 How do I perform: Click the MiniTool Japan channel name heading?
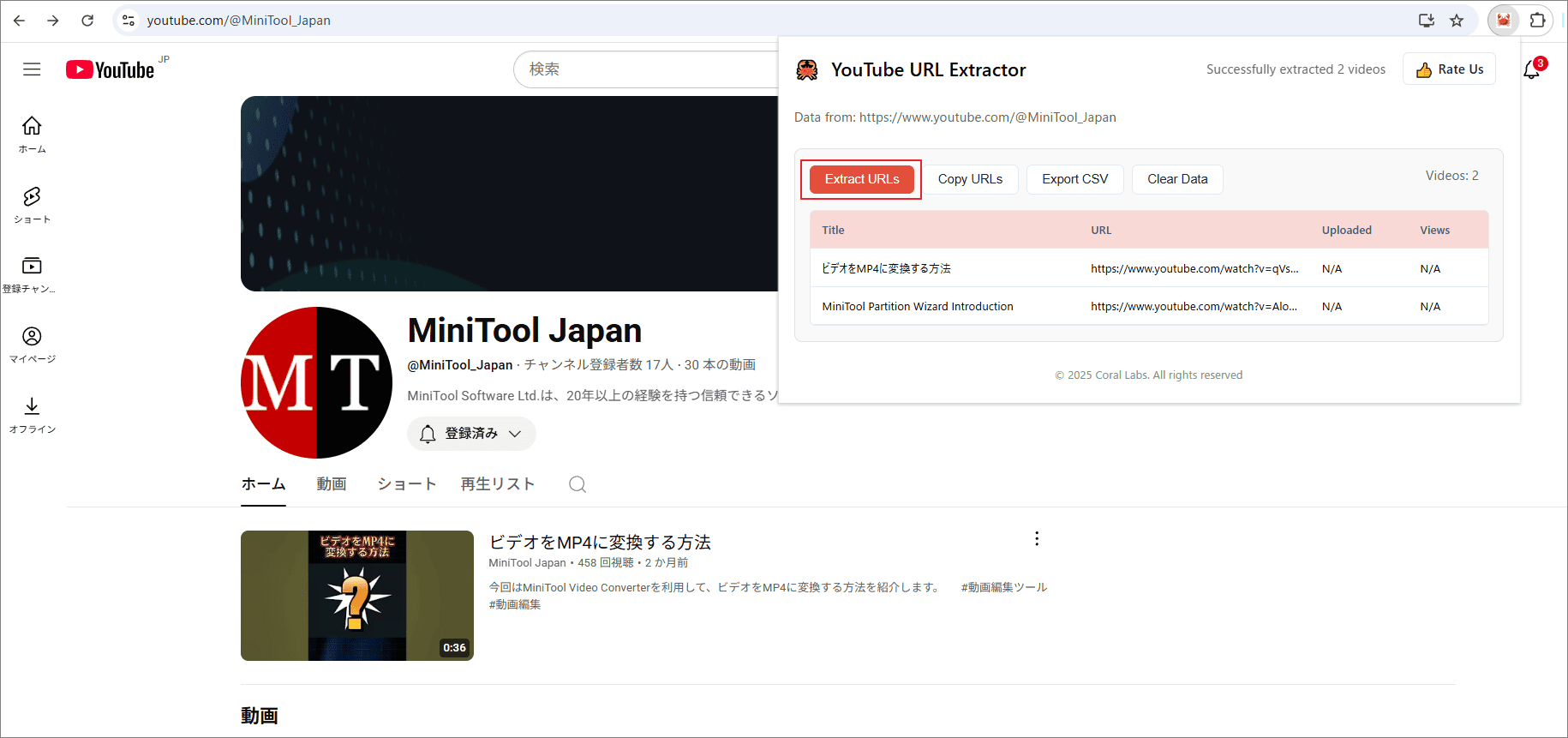[x=524, y=331]
